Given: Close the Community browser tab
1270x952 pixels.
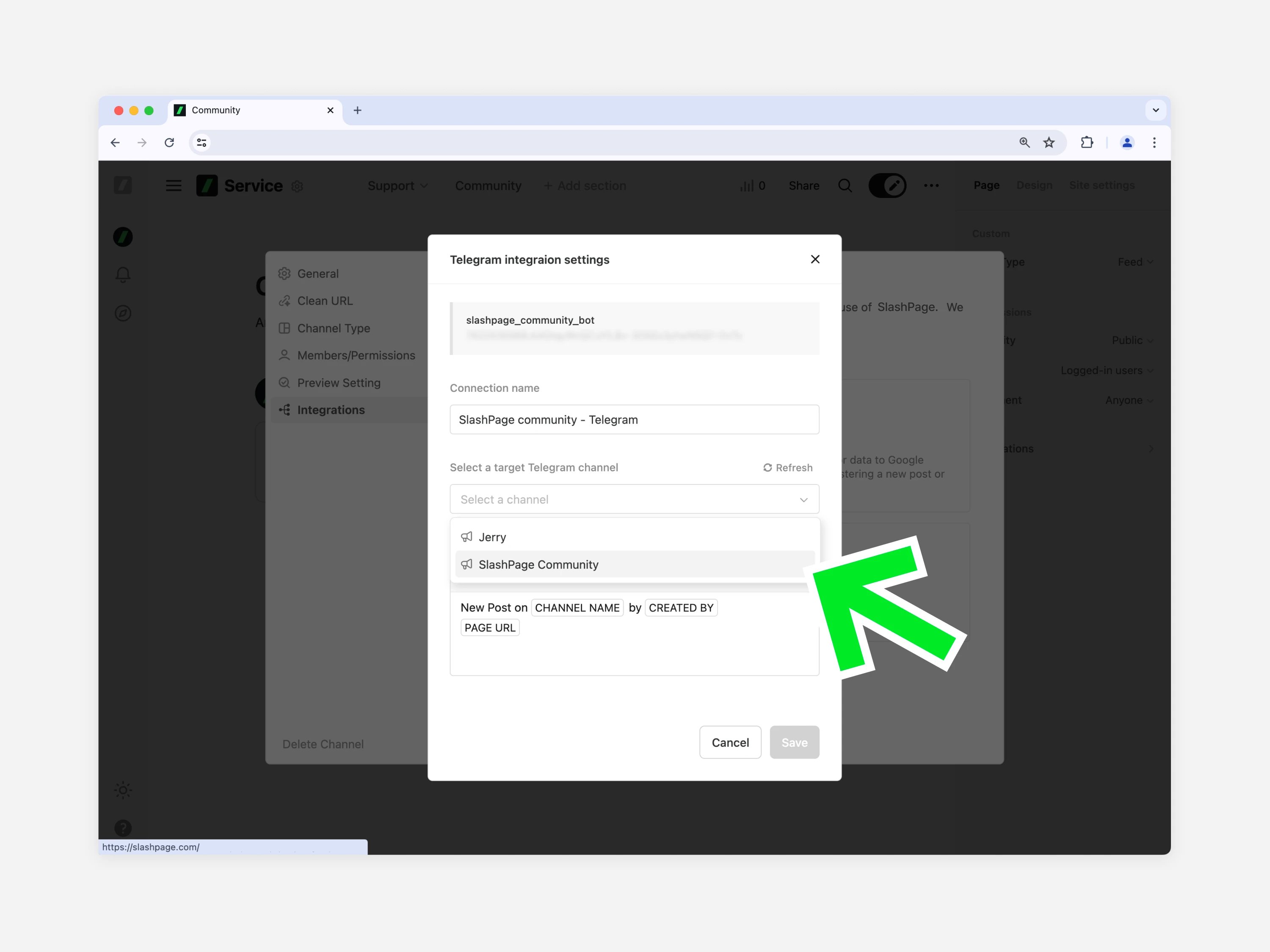Looking at the screenshot, I should (x=330, y=110).
